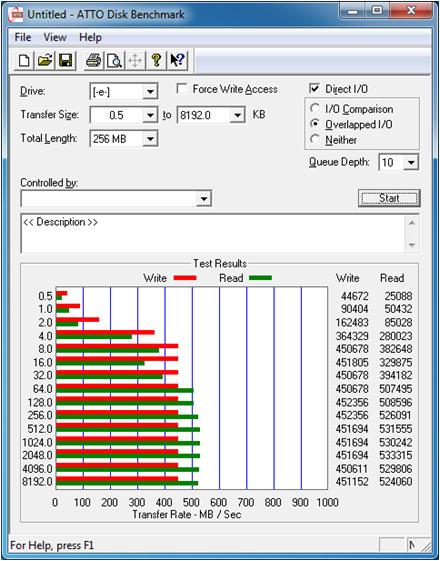Click the red Write bar for 8192.0
Image resolution: width=440 pixels, height=561 pixels.
(x=117, y=479)
